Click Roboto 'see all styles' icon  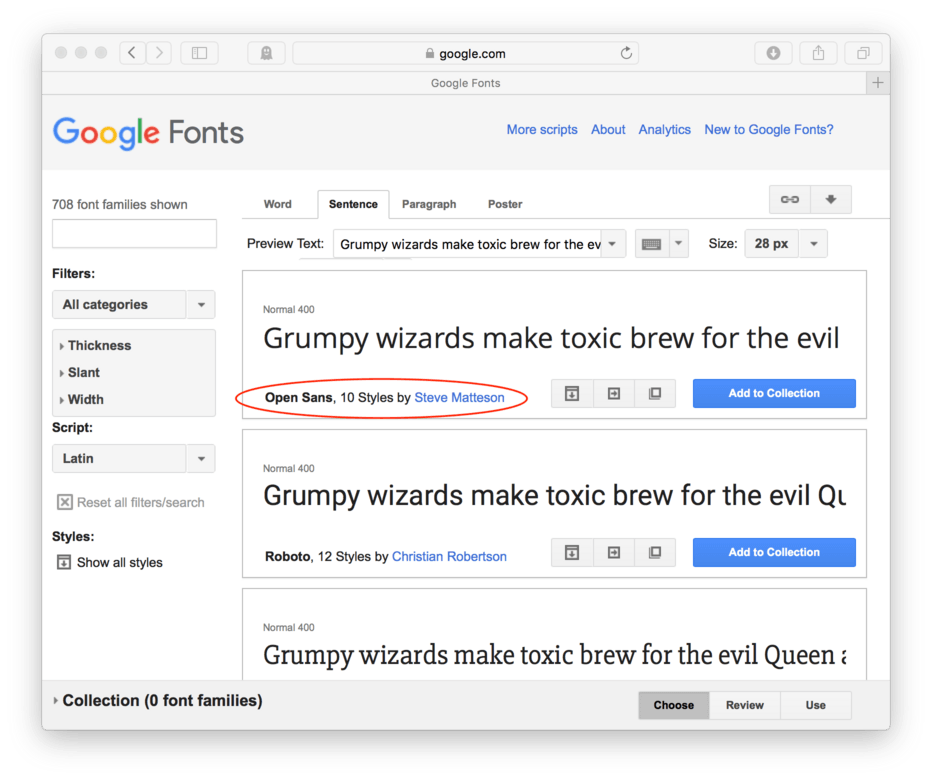[572, 552]
